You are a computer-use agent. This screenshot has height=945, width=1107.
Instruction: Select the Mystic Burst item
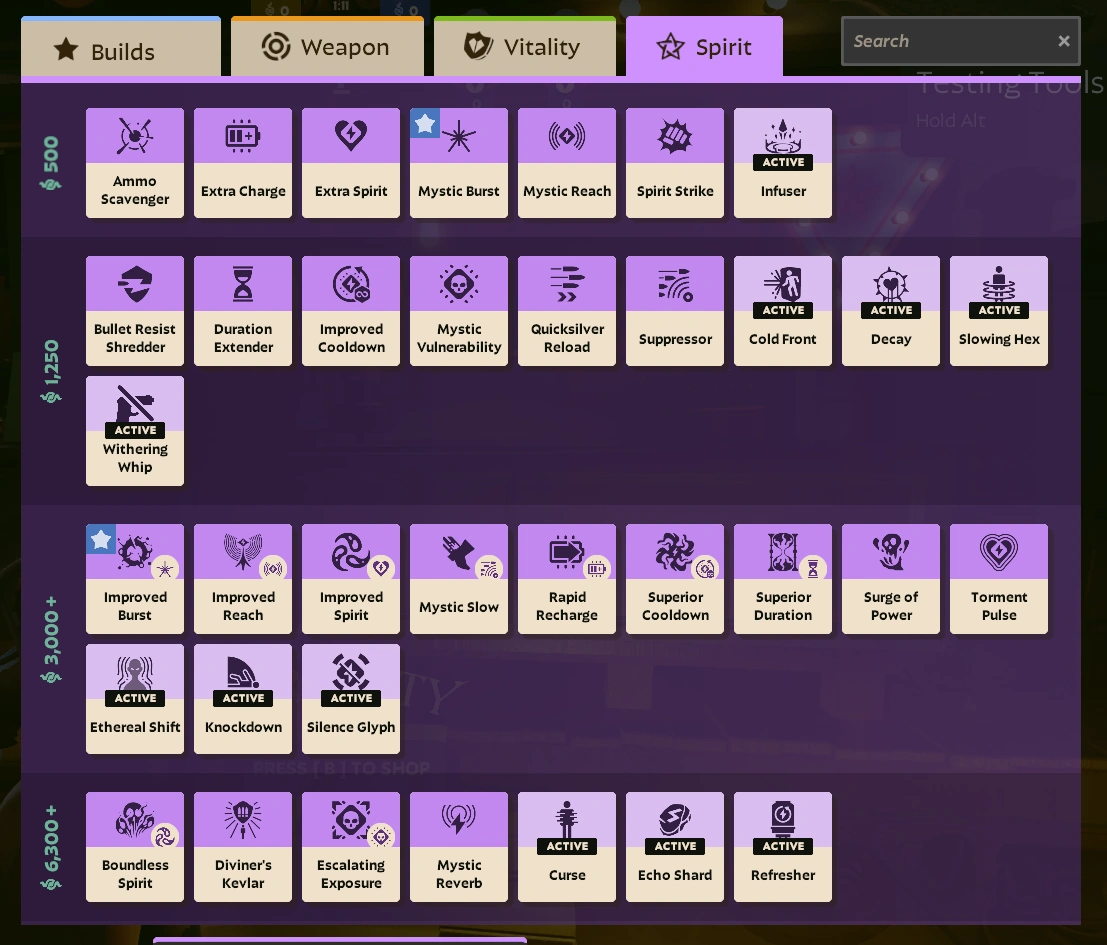coord(459,163)
